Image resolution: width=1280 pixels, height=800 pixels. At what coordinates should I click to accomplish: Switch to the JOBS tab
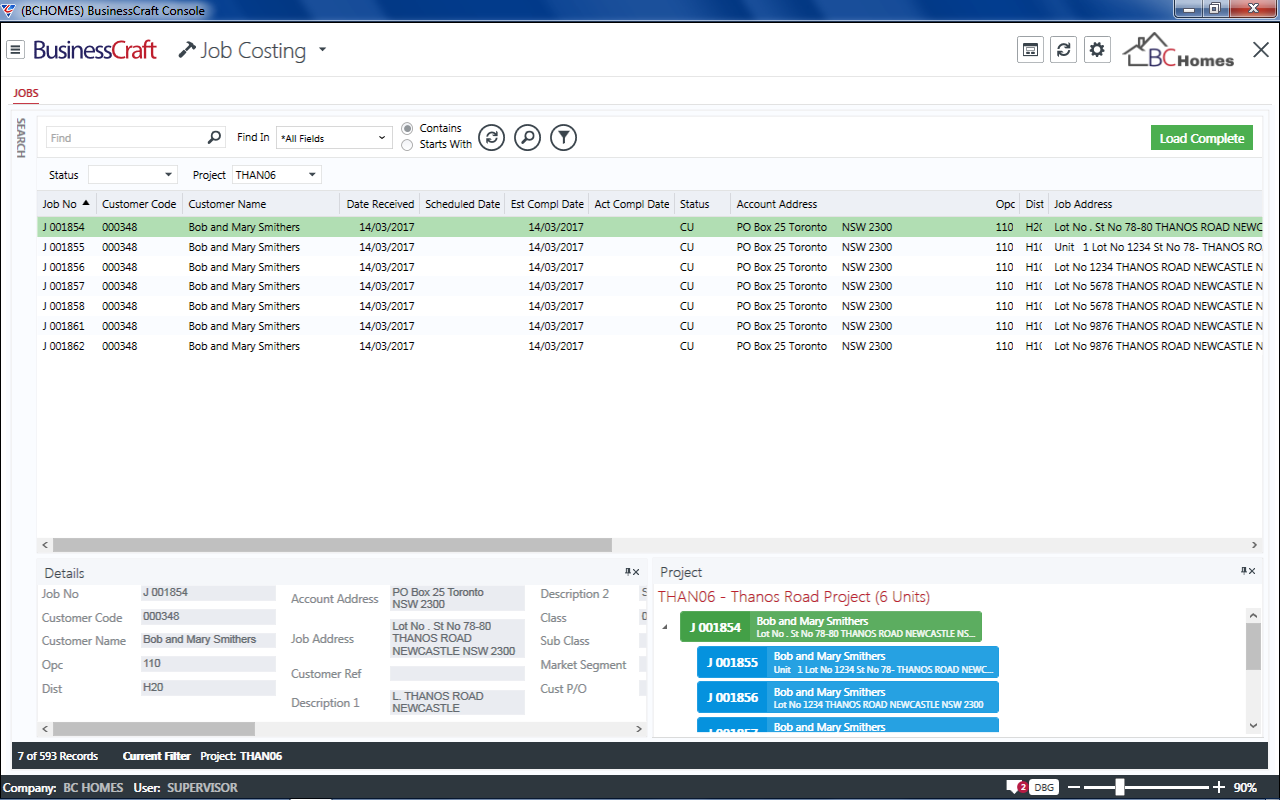tap(26, 93)
